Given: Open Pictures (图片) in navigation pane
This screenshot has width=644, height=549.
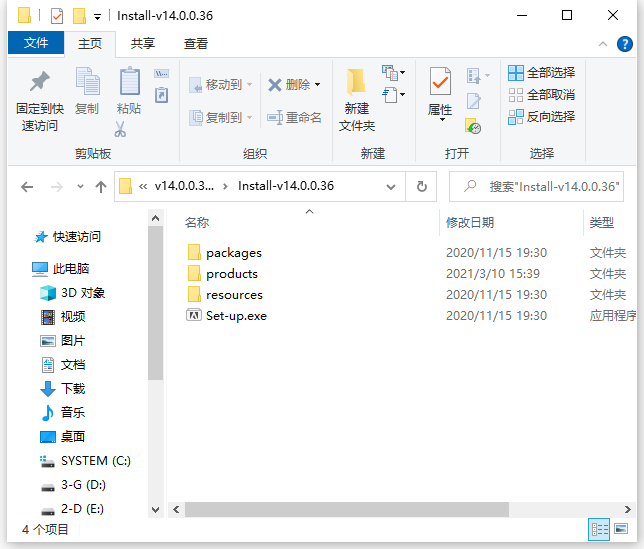Looking at the screenshot, I should tap(63, 340).
